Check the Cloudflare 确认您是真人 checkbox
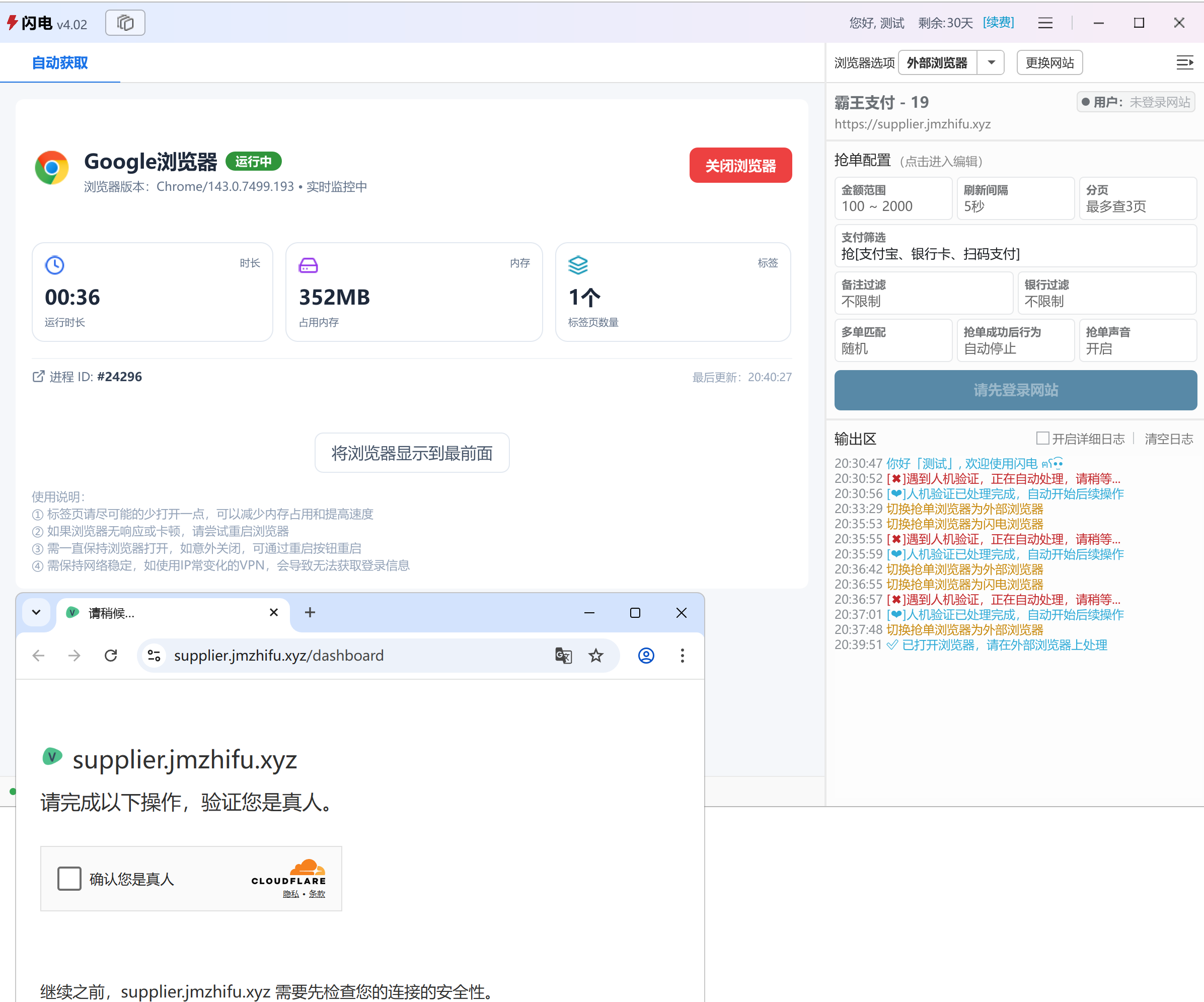This screenshot has height=1002, width=1204. pyautogui.click(x=69, y=879)
